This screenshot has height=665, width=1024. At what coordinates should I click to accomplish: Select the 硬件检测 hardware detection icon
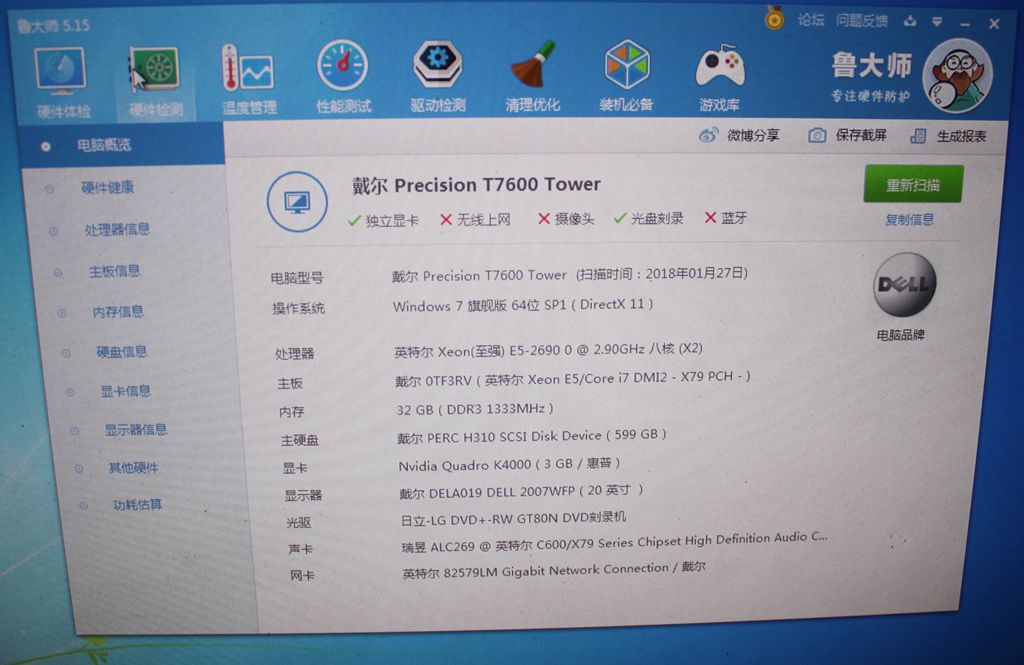tap(155, 82)
